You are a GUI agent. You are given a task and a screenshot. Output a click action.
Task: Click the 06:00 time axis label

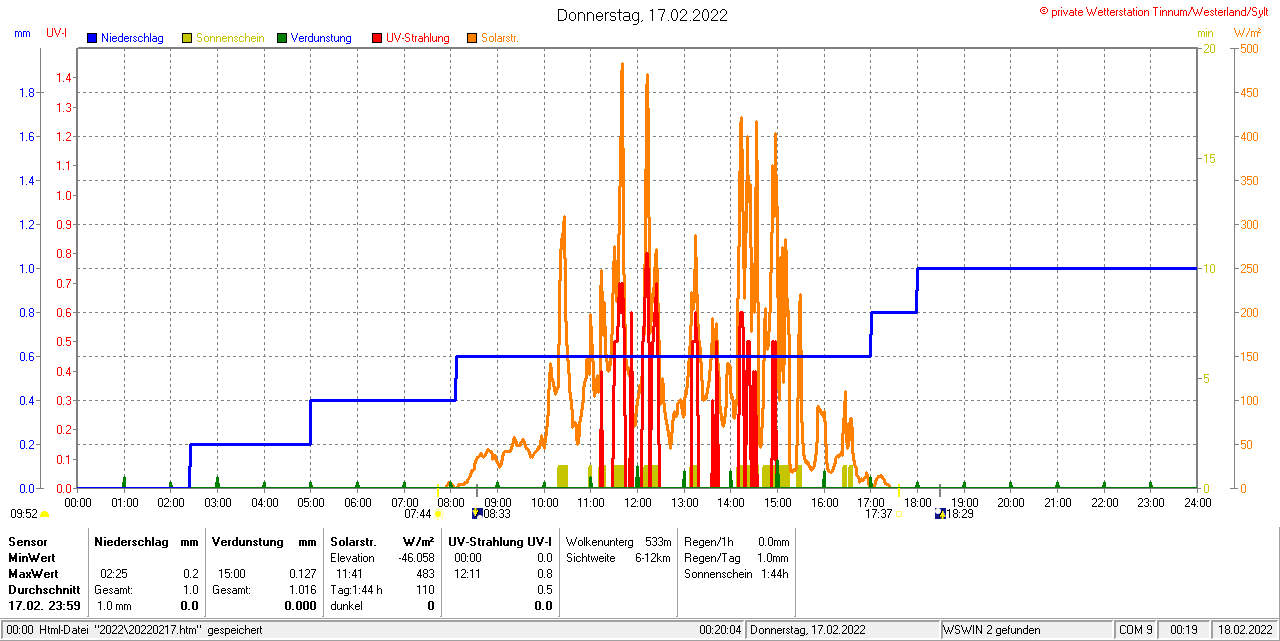point(357,502)
